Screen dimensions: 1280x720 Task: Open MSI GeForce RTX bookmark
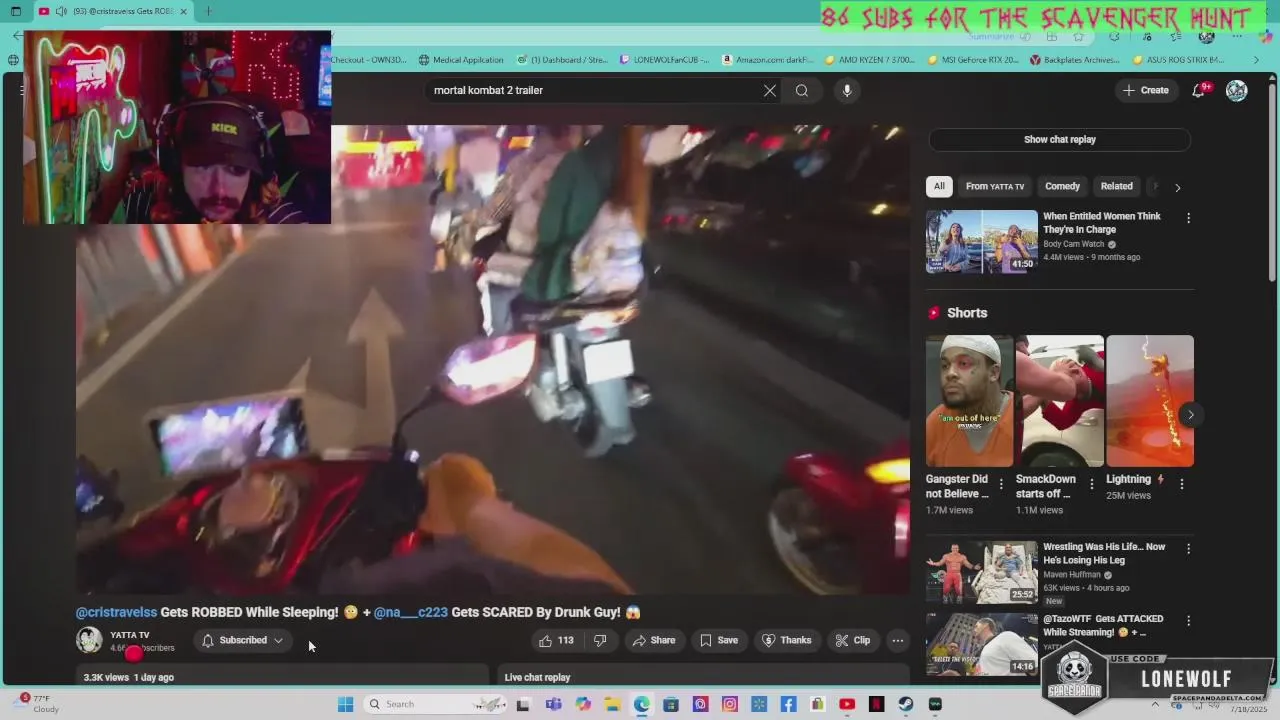pos(973,60)
